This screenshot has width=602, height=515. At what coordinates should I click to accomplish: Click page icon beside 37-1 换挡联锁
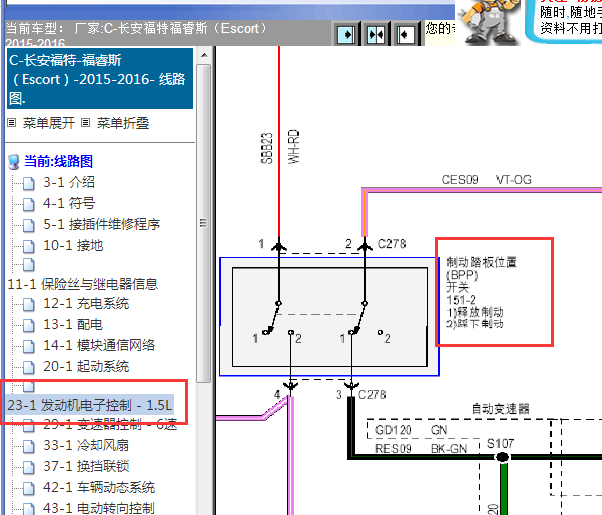28,467
